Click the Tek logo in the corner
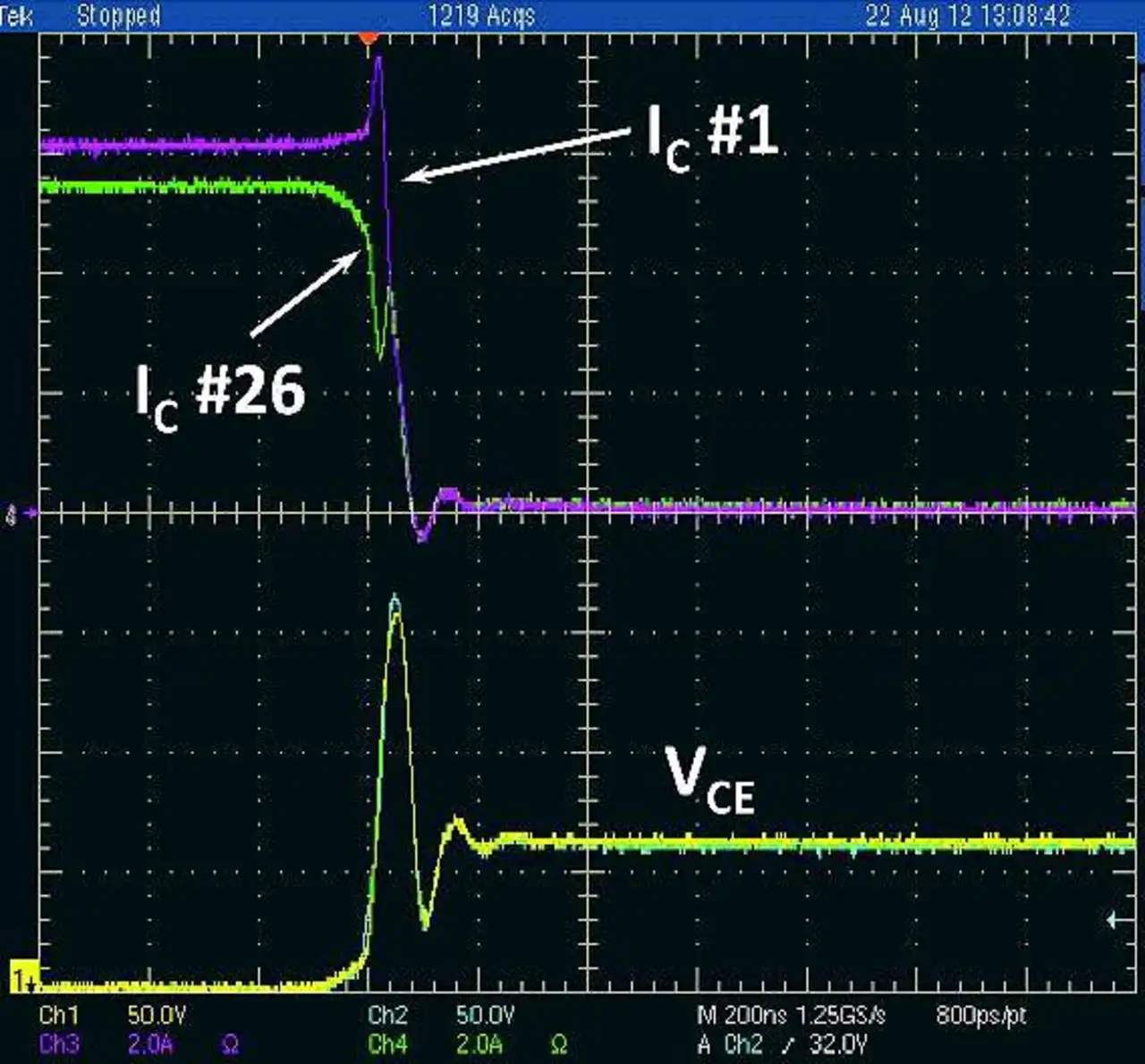The image size is (1145, 1064). (x=17, y=15)
